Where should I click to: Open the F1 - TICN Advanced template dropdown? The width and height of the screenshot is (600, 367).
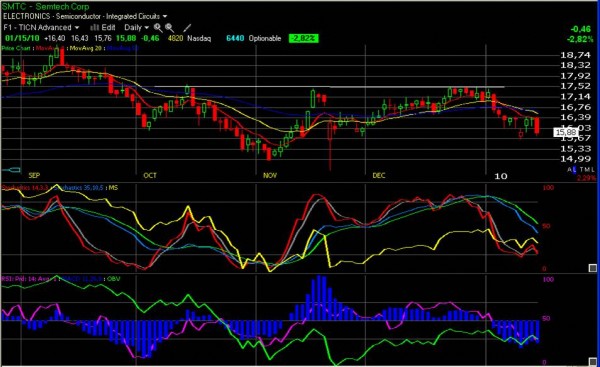coord(41,28)
